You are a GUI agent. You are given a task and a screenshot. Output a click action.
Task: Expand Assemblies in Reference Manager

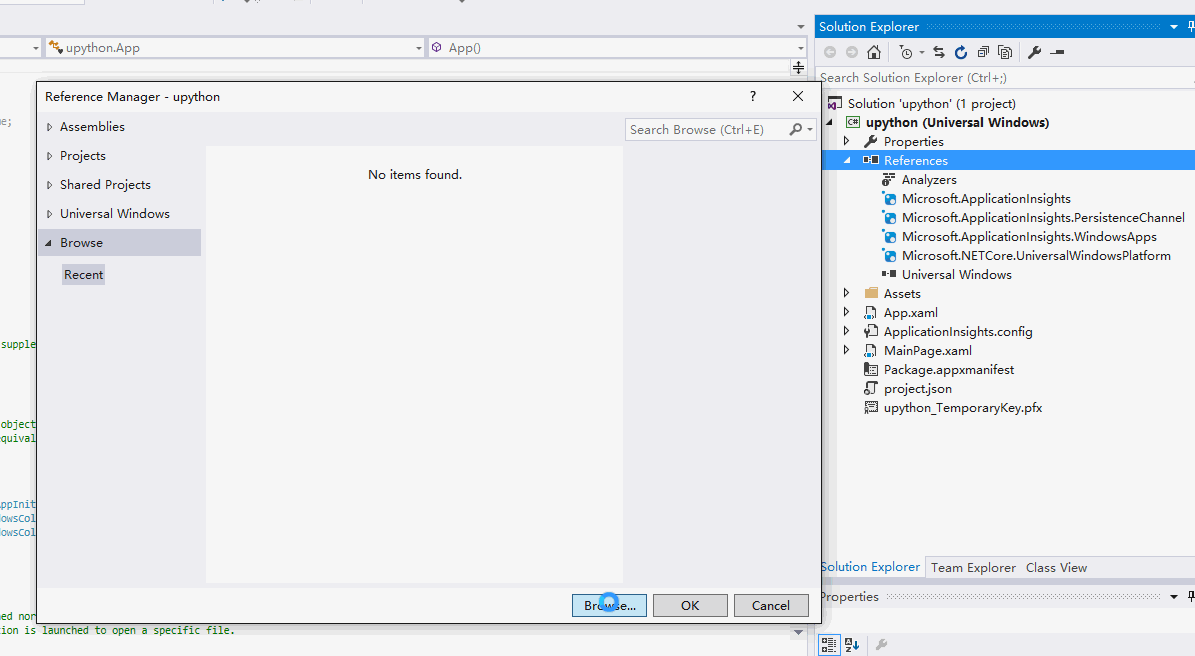(50, 127)
